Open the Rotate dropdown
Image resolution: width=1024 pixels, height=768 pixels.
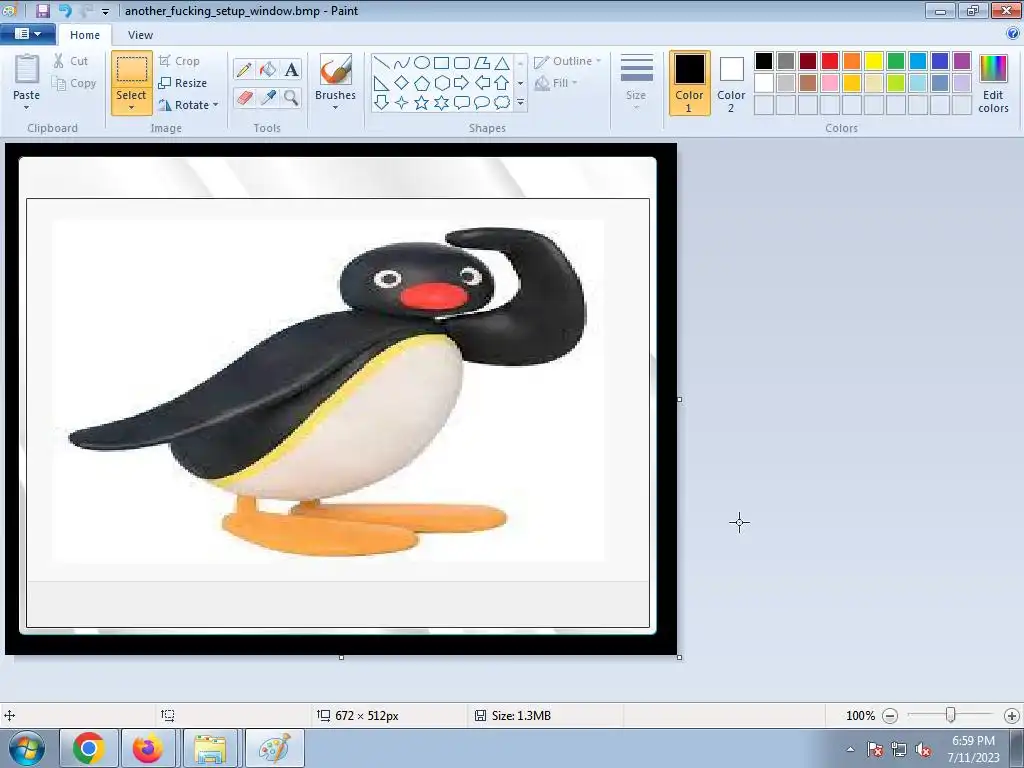188,105
